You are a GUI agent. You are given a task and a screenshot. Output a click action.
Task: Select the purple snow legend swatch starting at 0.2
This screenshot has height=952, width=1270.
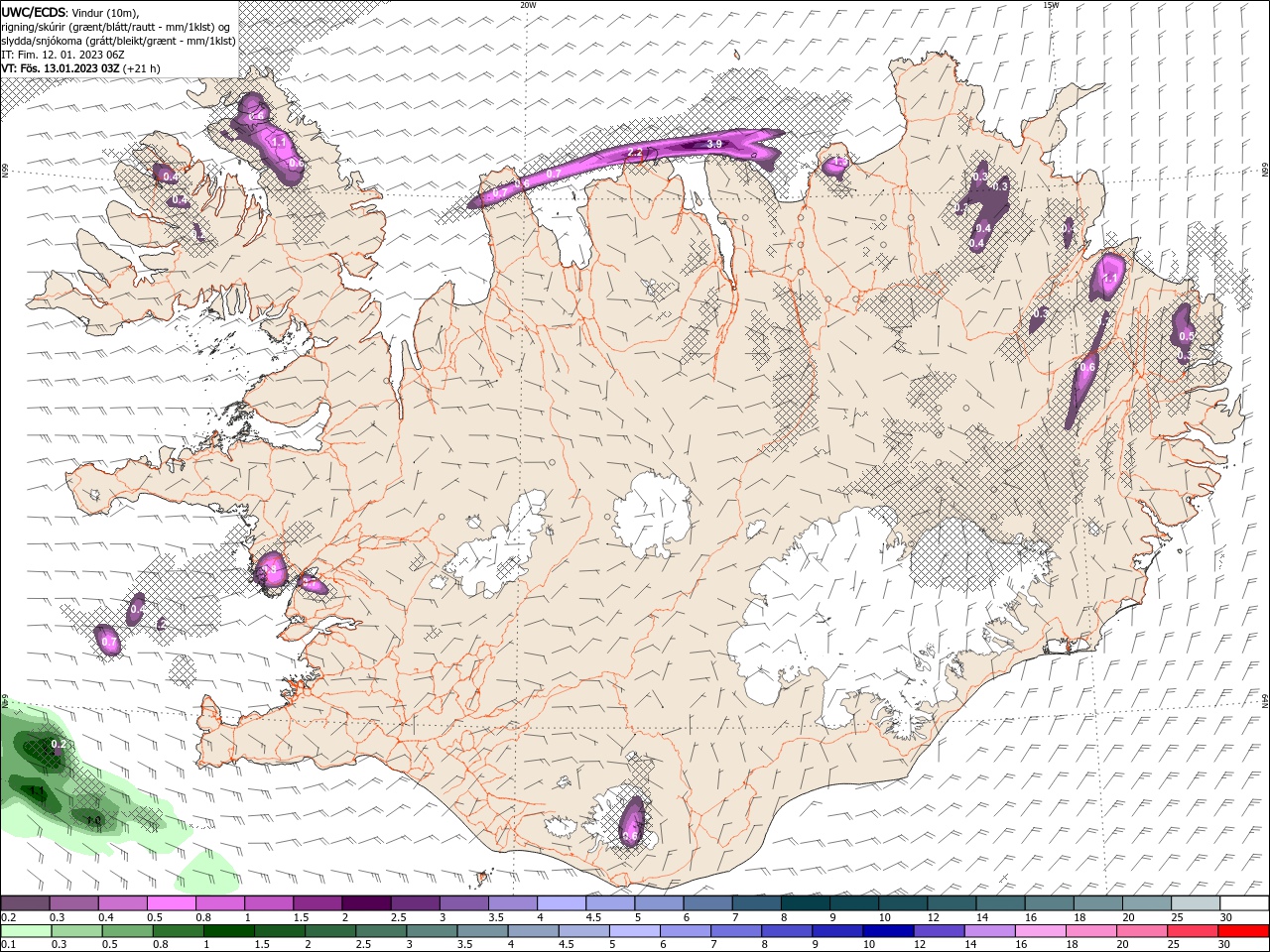click(25, 903)
